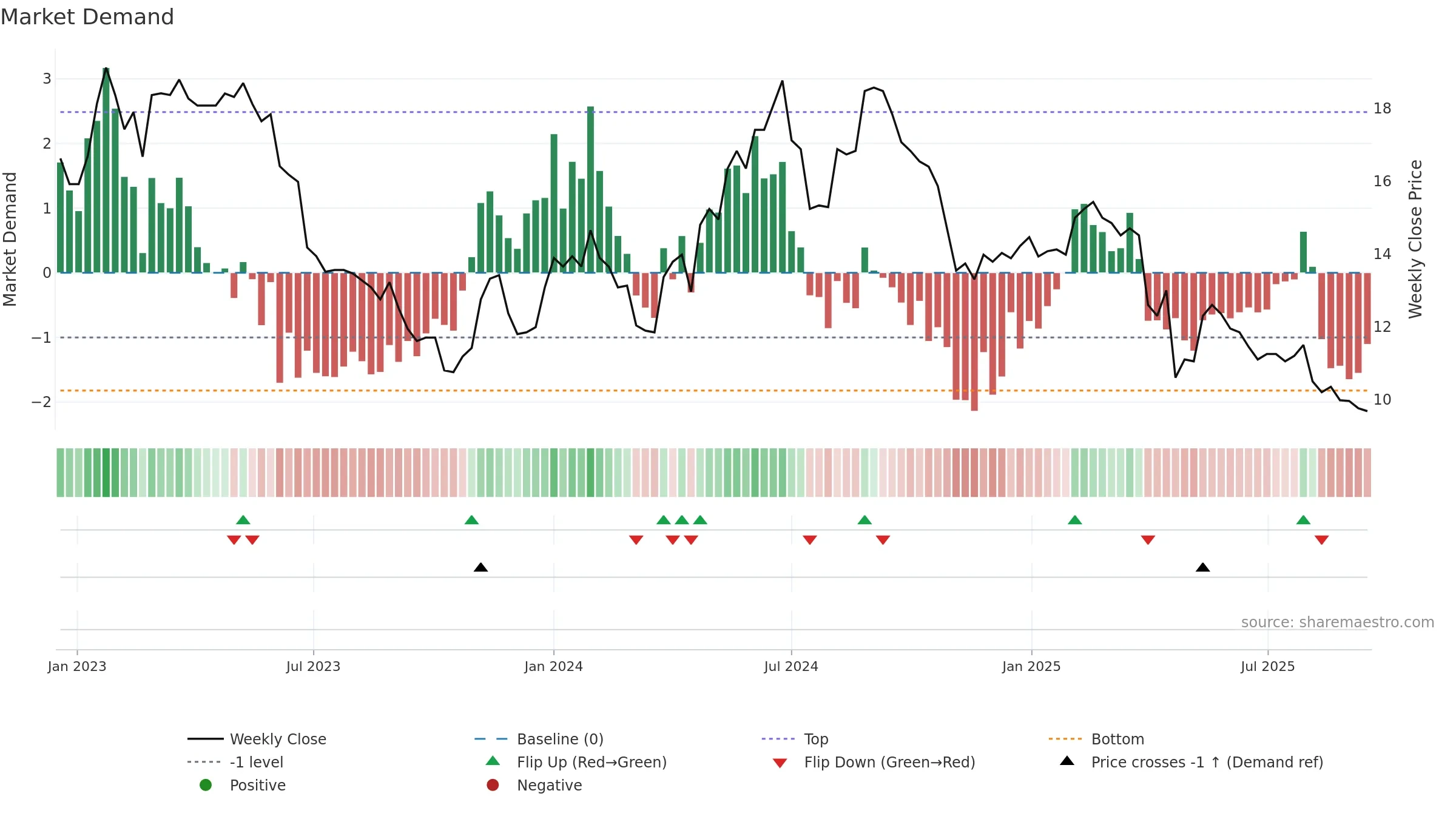This screenshot has height=819, width=1456.
Task: Toggle the -1 level legend entry
Action: [x=235, y=762]
